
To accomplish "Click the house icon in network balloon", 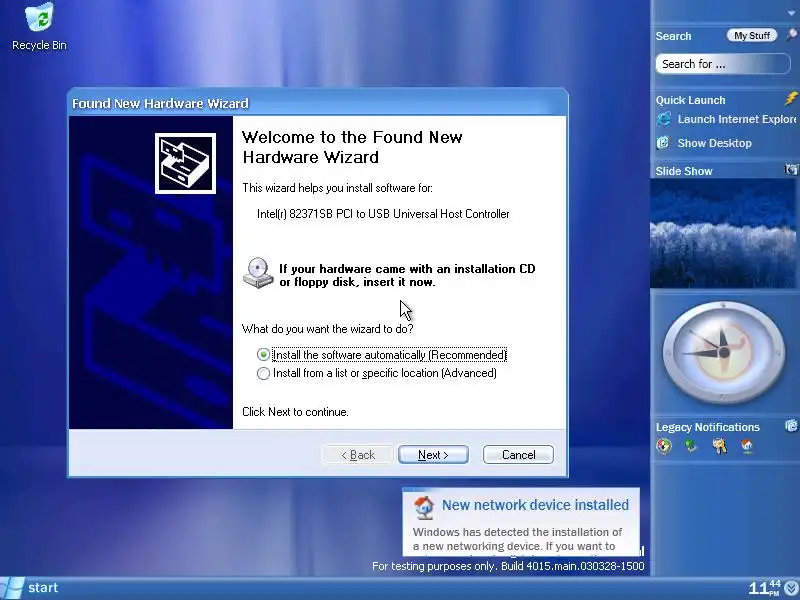I will [423, 507].
